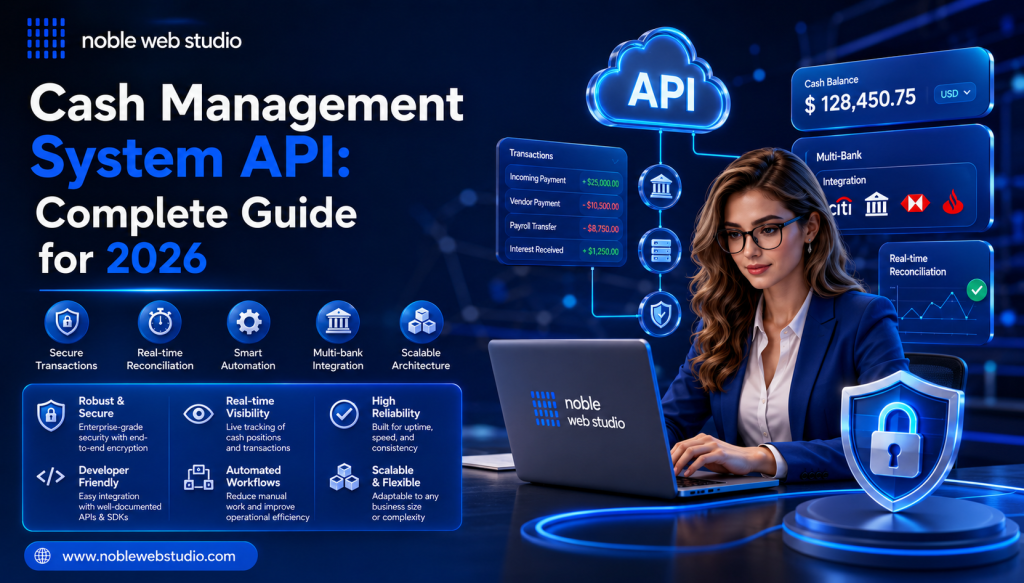The height and width of the screenshot is (583, 1024).
Task: Click the Automated Workflows diagram icon
Action: coord(199,477)
